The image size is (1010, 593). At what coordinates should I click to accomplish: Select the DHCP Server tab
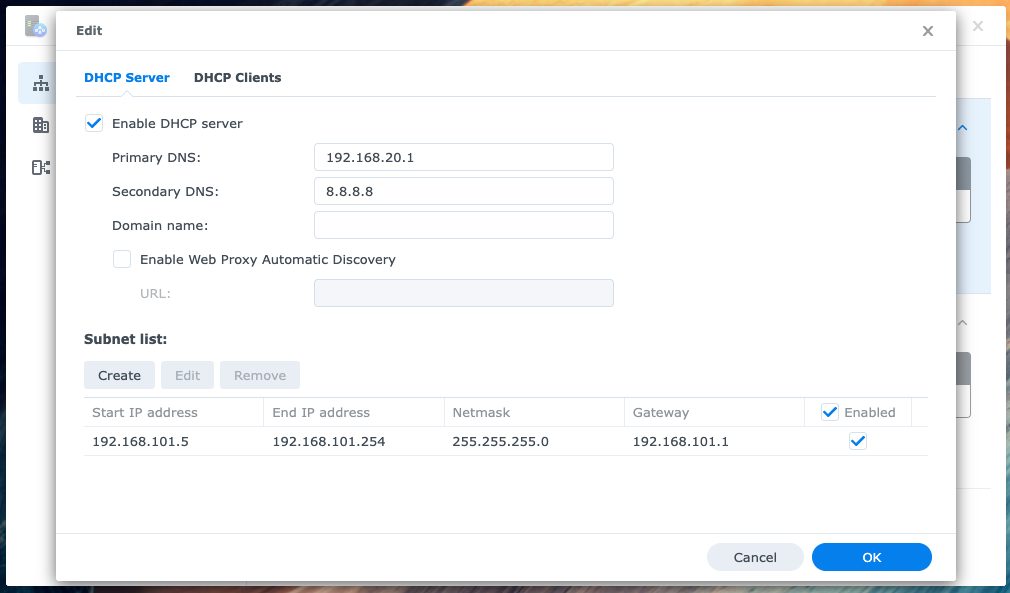pyautogui.click(x=127, y=77)
